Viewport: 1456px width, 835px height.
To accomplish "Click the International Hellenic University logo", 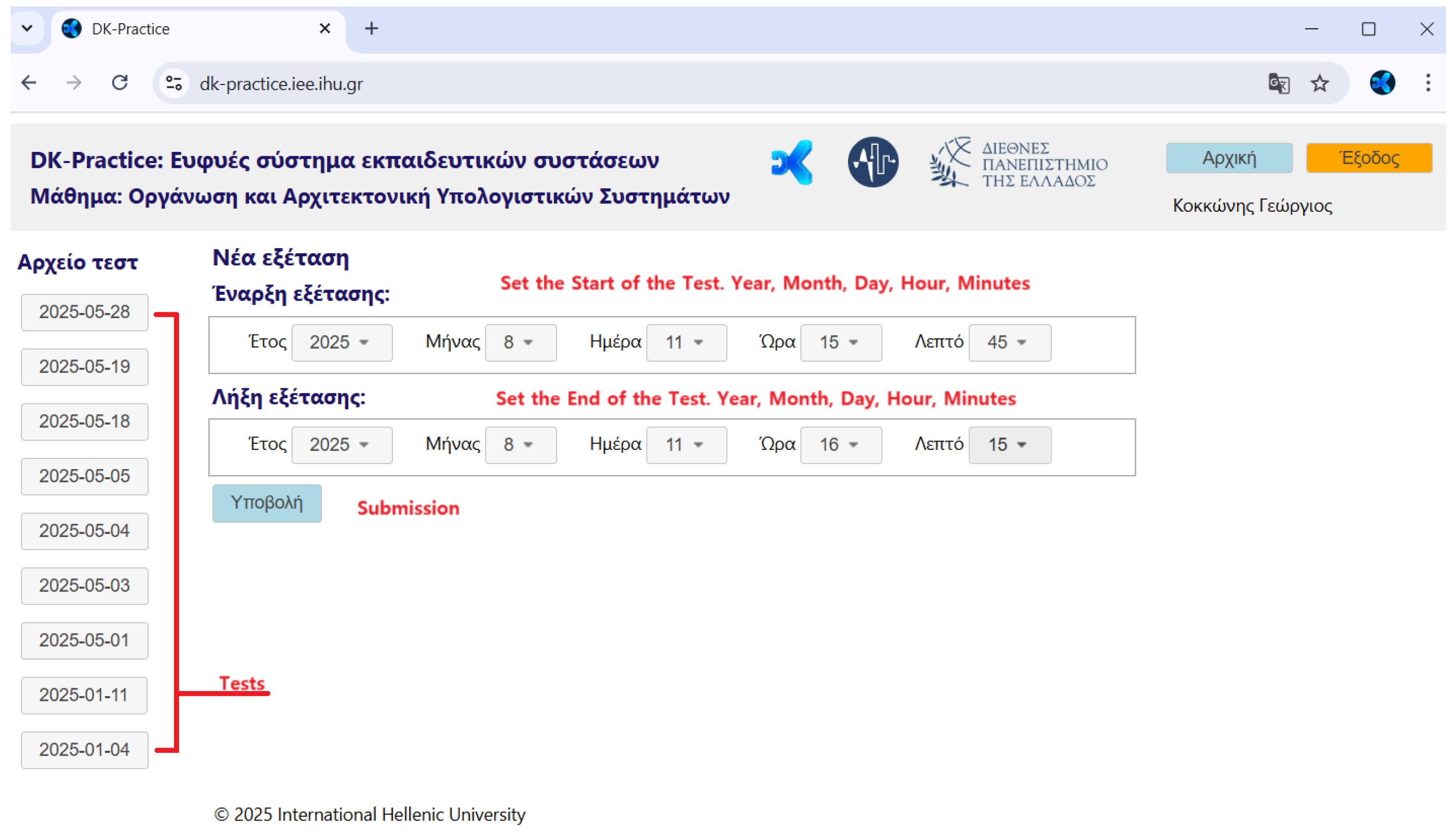I will [1018, 164].
